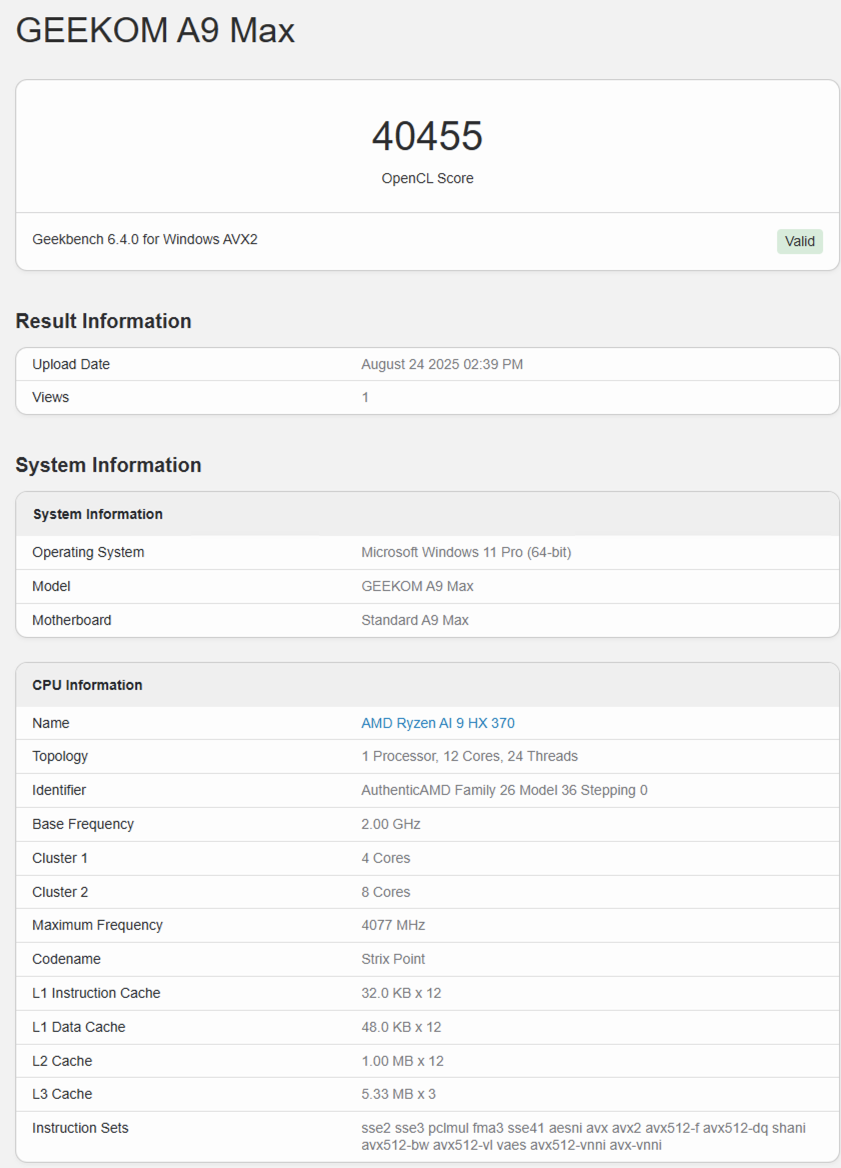Select AuthenticAMD Family 26 Model 36 identifier
The height and width of the screenshot is (1168, 841).
tap(504, 790)
